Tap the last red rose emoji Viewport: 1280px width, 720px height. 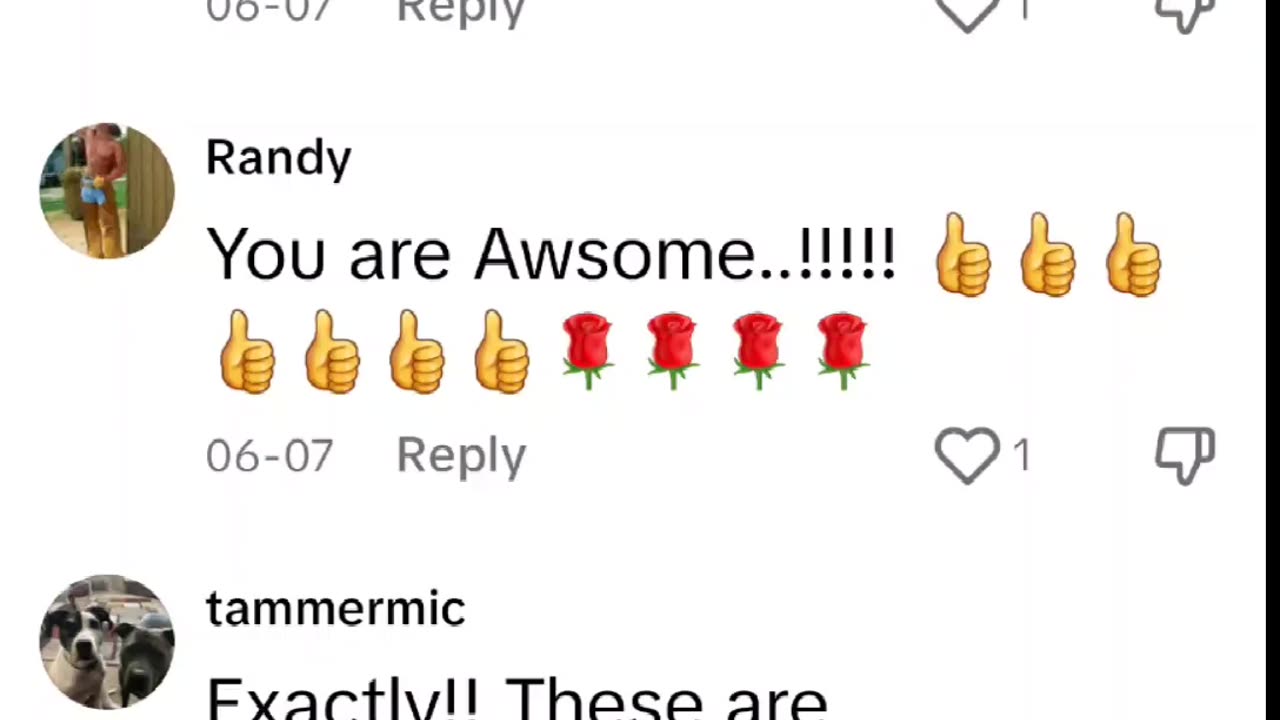[x=842, y=351]
